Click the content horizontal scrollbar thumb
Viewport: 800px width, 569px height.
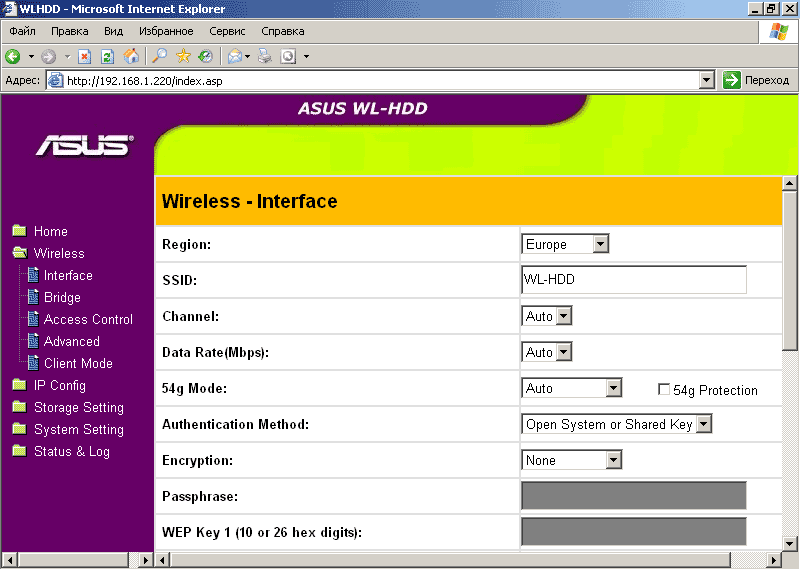pyautogui.click(x=451, y=560)
